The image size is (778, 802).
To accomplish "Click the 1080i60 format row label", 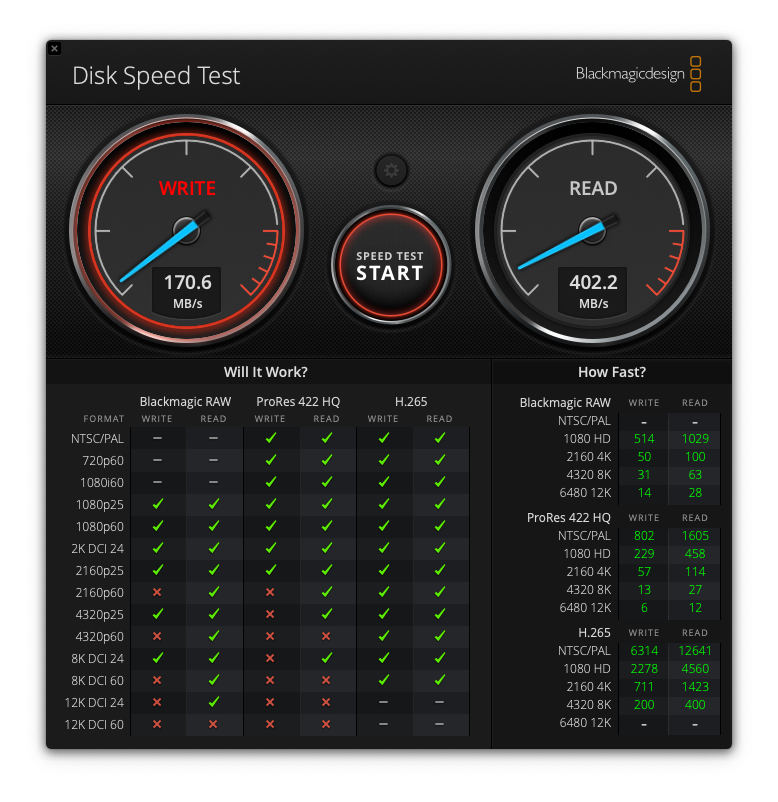I will coord(102,483).
